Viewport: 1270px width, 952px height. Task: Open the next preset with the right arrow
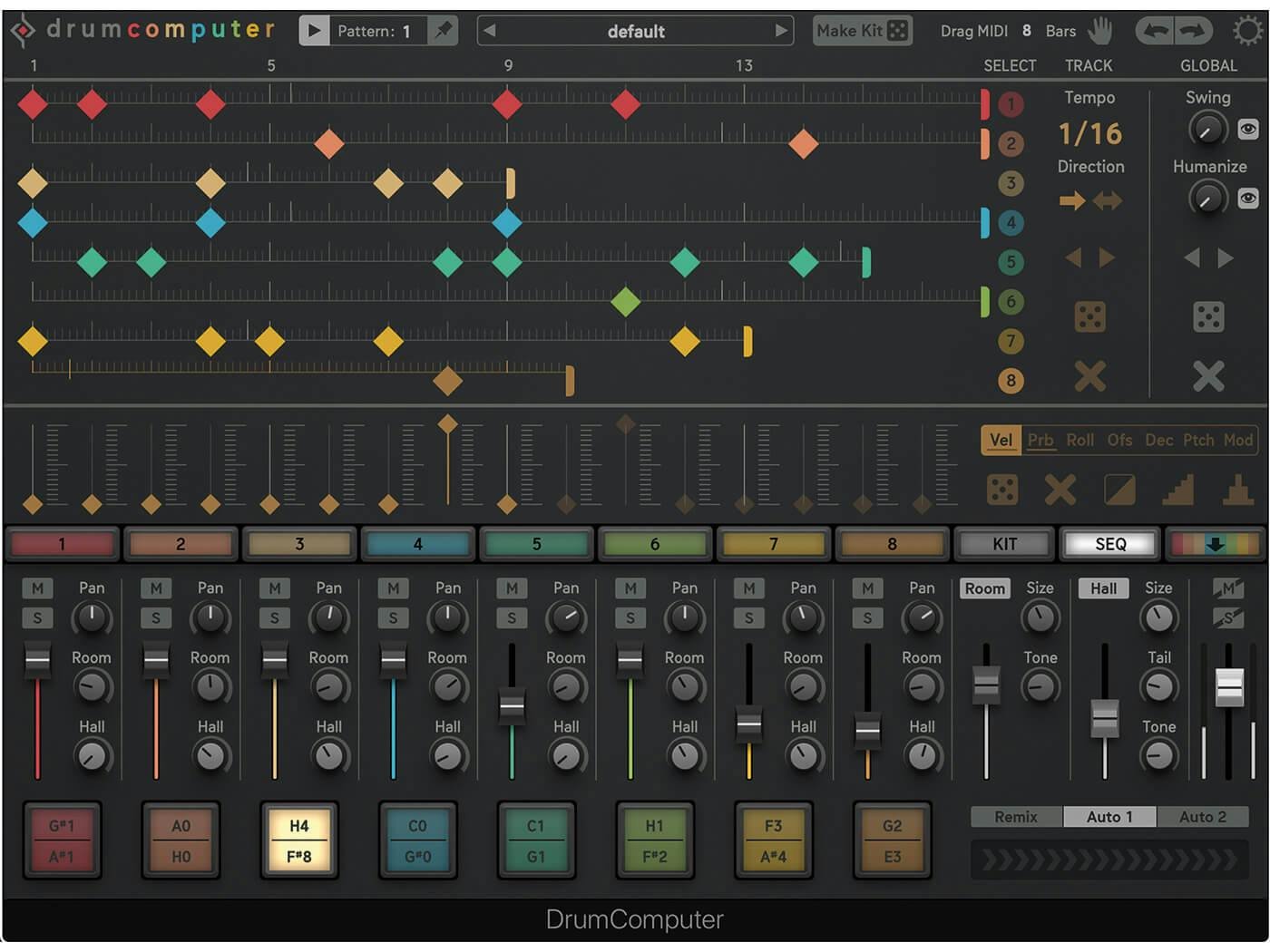coord(781,30)
